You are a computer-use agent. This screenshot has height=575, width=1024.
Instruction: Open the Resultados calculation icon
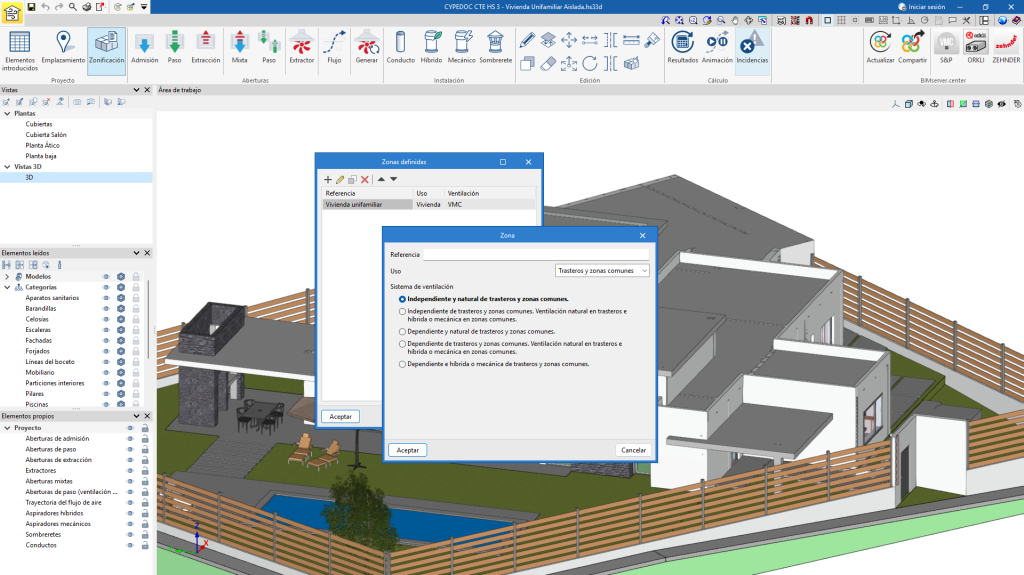(683, 47)
